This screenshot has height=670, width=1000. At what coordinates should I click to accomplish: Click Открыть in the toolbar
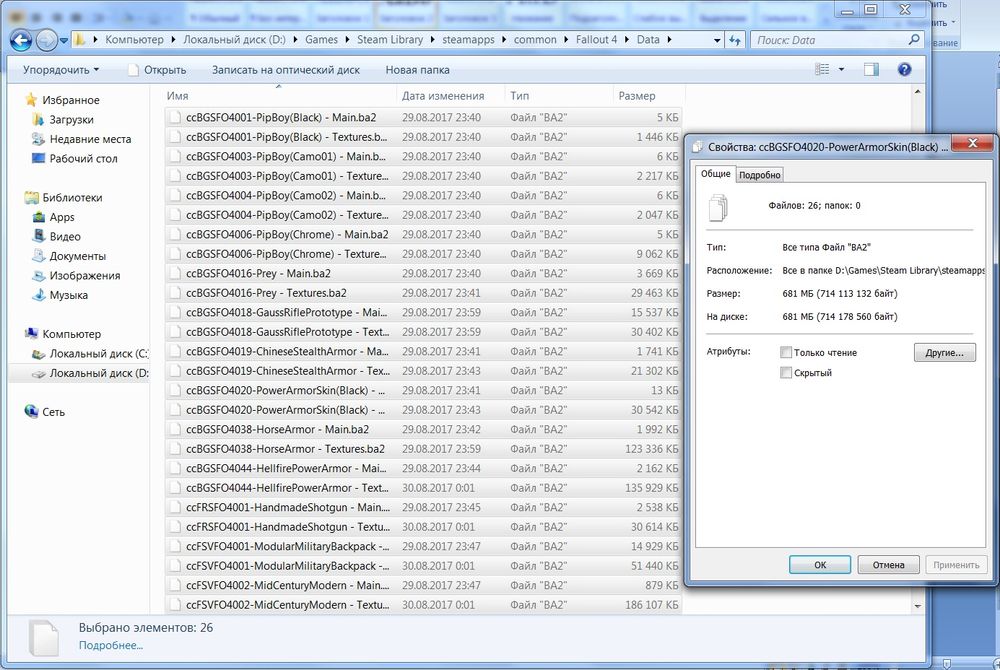(157, 70)
